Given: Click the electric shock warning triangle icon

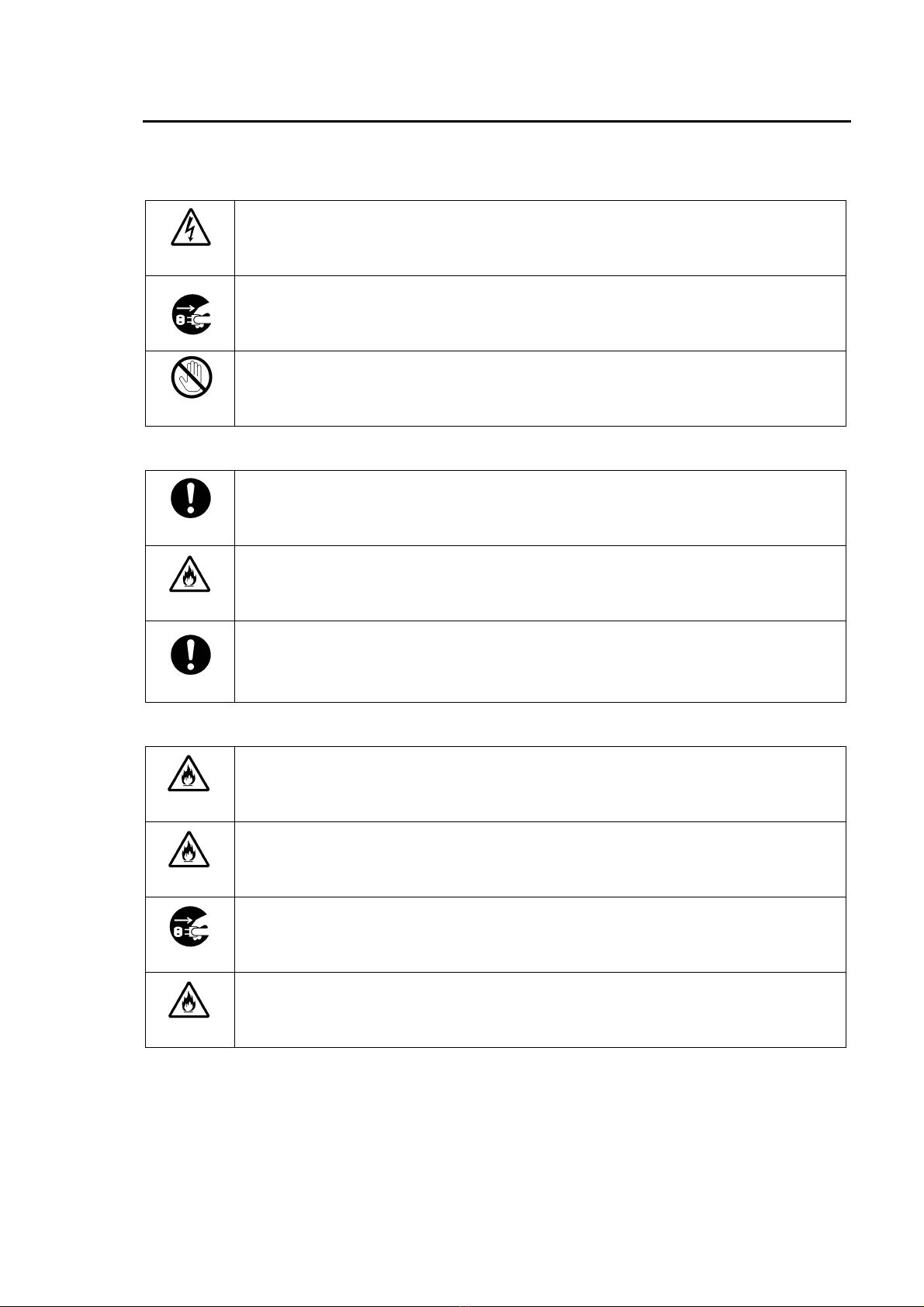Looking at the screenshot, I should pos(190,226).
